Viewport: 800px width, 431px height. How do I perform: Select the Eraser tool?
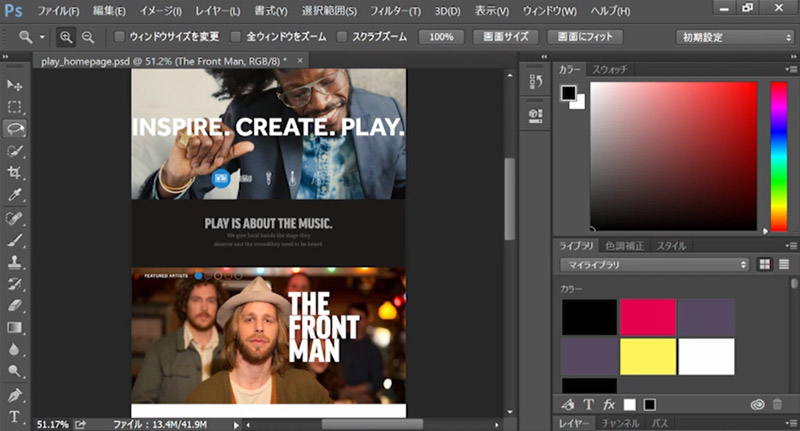14,306
